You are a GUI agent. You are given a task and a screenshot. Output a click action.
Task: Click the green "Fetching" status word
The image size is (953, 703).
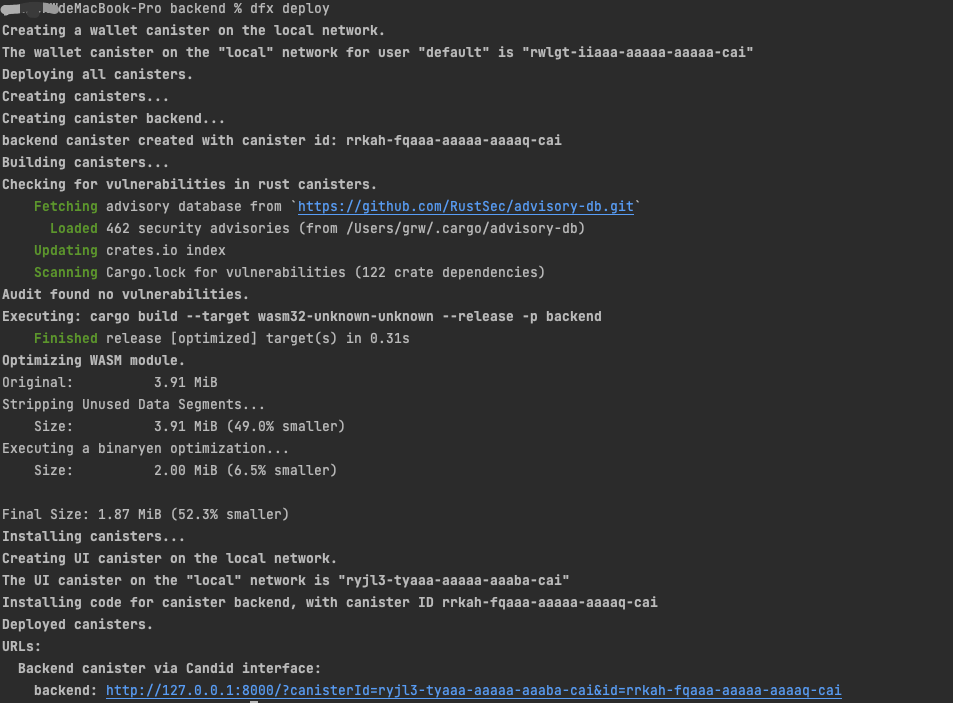click(66, 206)
